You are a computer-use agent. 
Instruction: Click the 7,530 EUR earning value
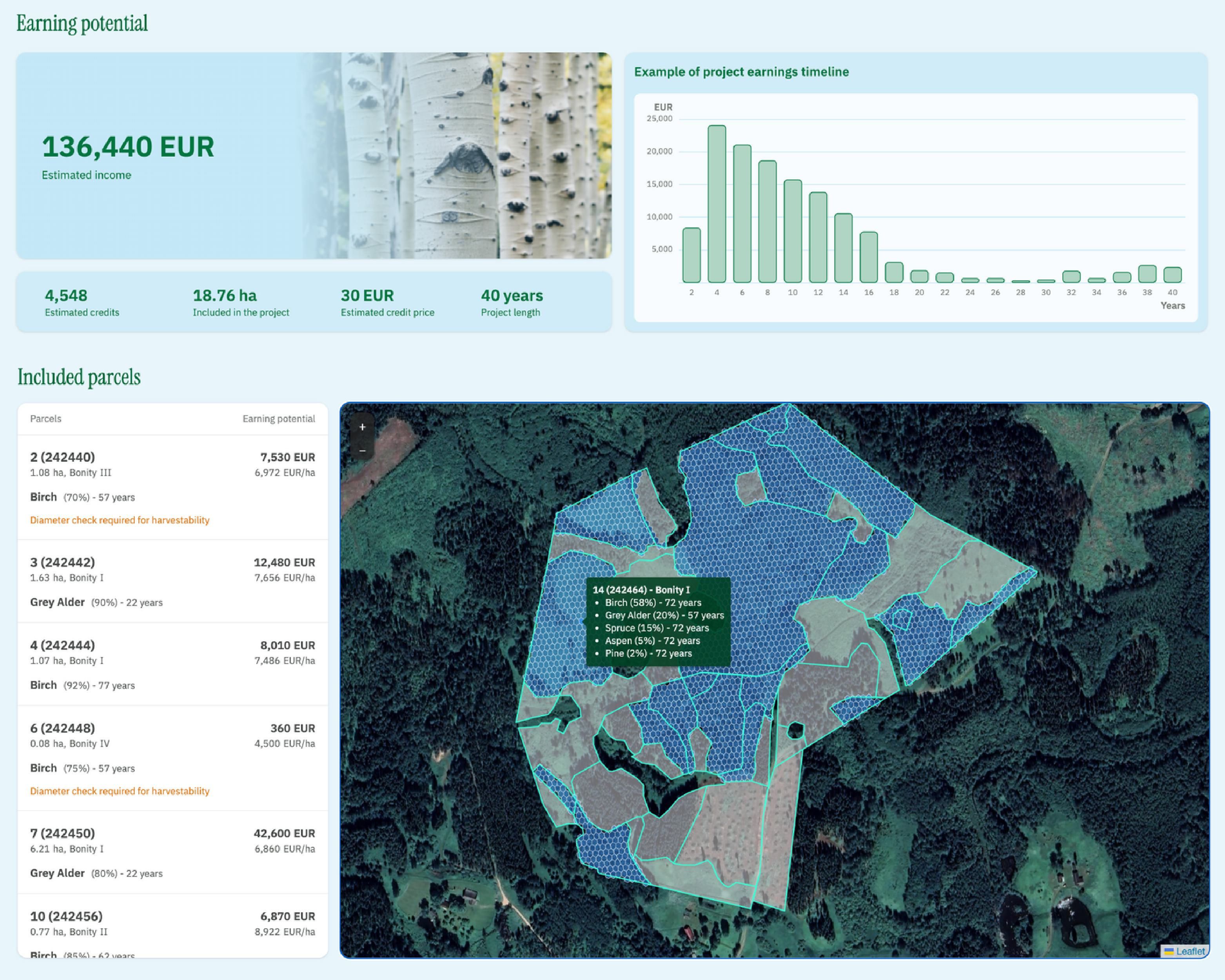click(x=287, y=457)
